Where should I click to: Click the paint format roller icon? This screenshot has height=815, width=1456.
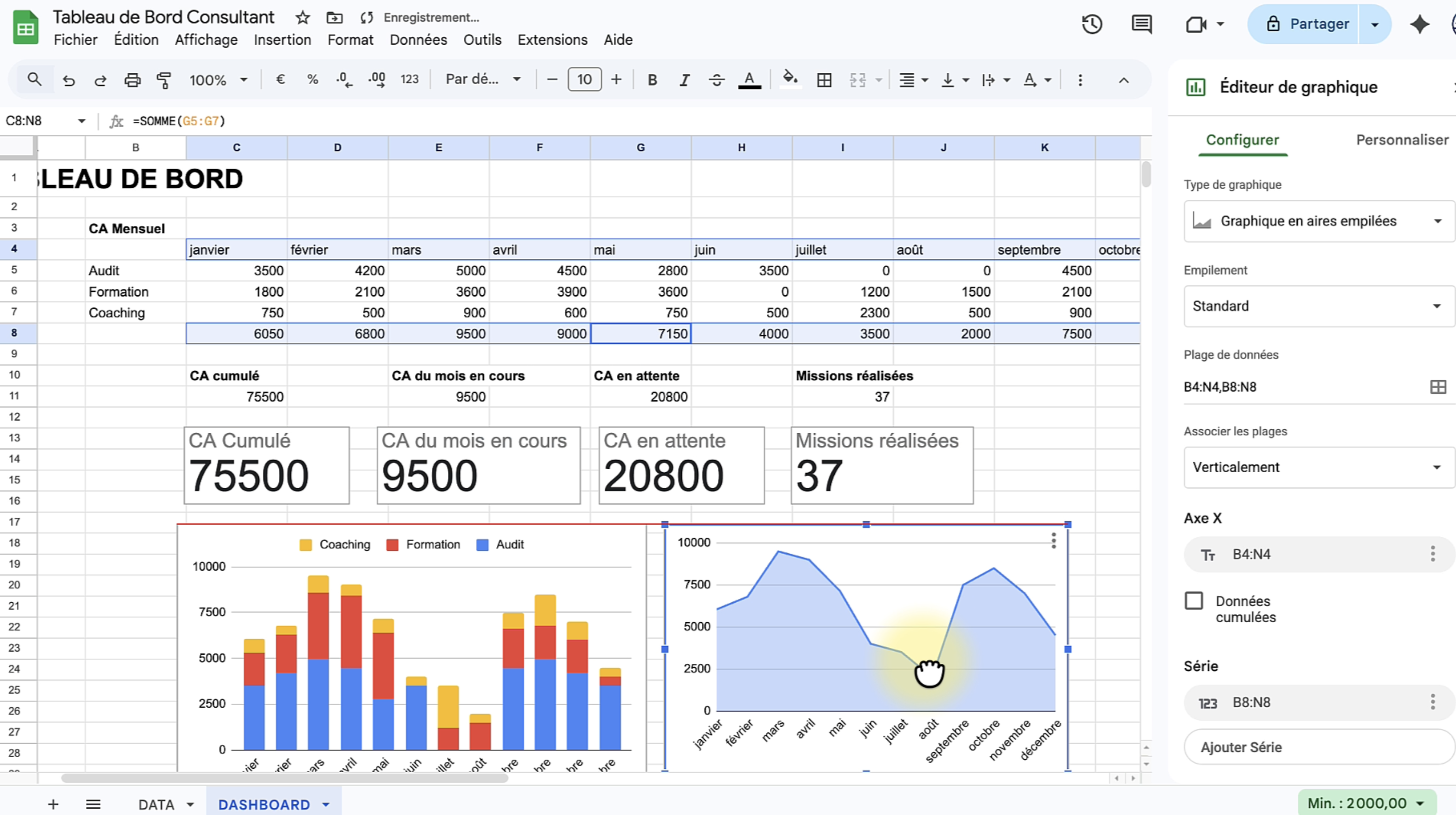click(164, 80)
